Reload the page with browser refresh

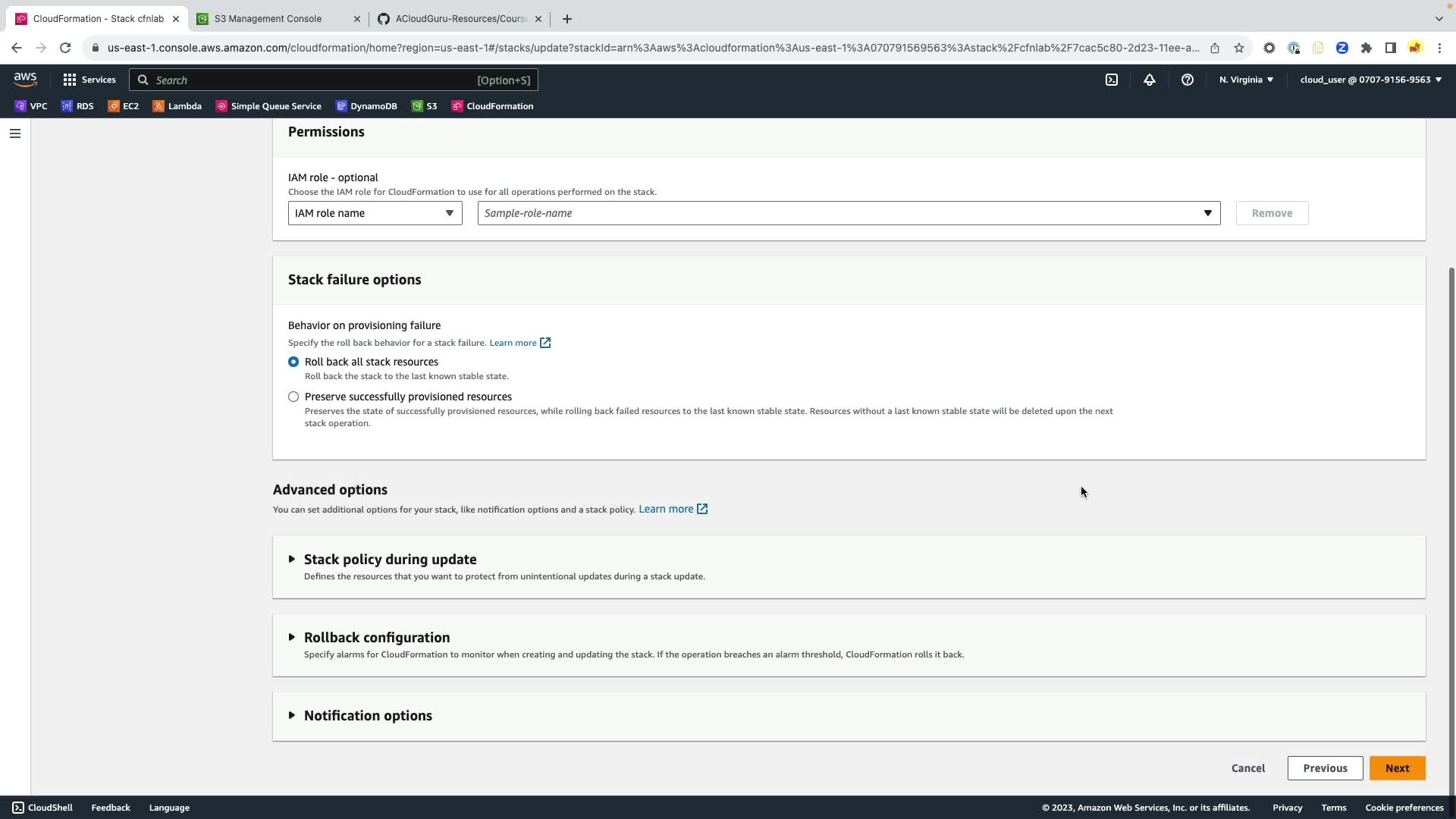[x=65, y=48]
